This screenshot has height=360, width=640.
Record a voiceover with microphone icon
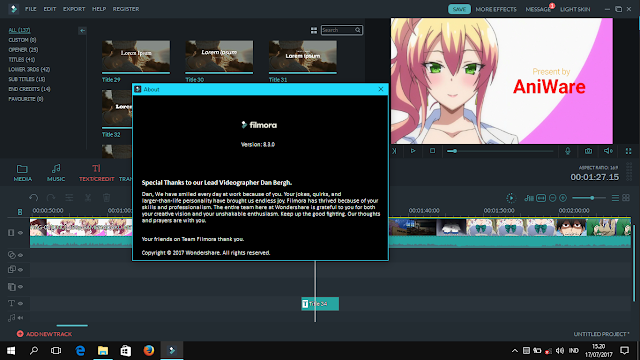568,151
